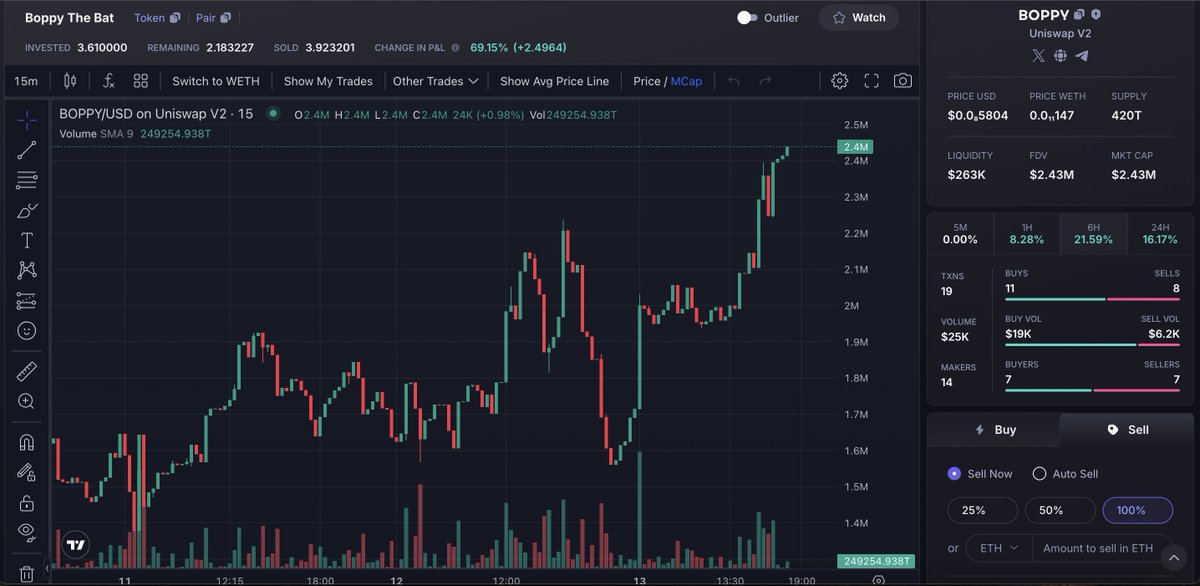
Task: Hide all drawings with eye icon
Action: (x=27, y=531)
